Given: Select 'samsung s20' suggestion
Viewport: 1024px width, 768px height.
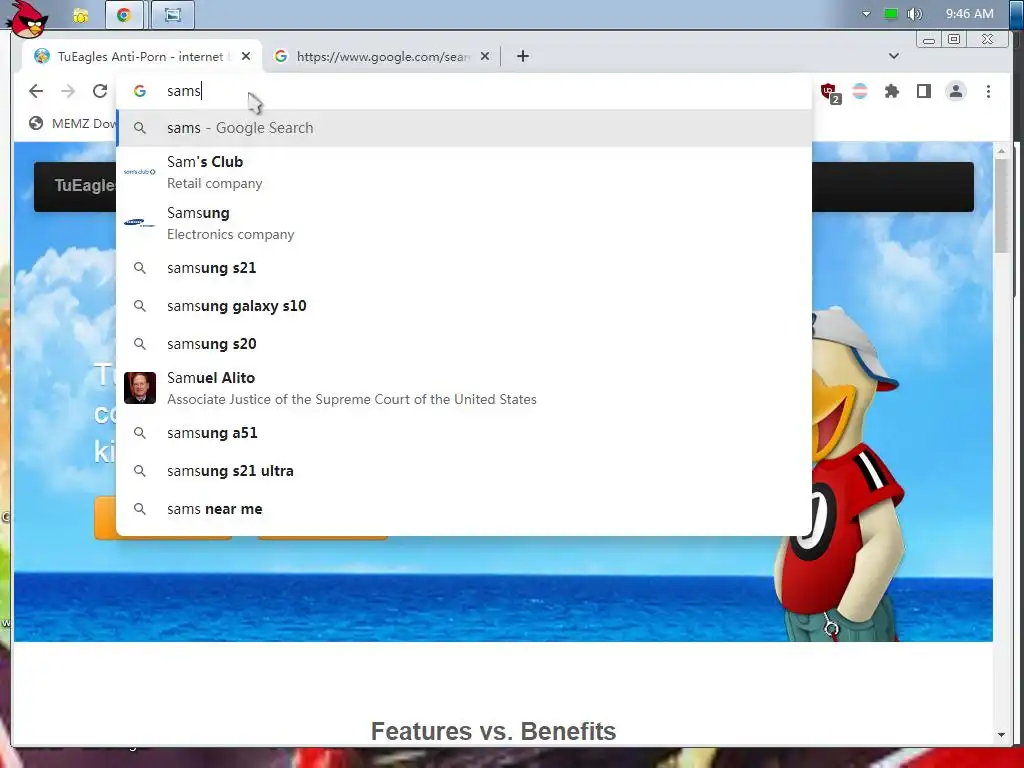Looking at the screenshot, I should click(x=464, y=344).
